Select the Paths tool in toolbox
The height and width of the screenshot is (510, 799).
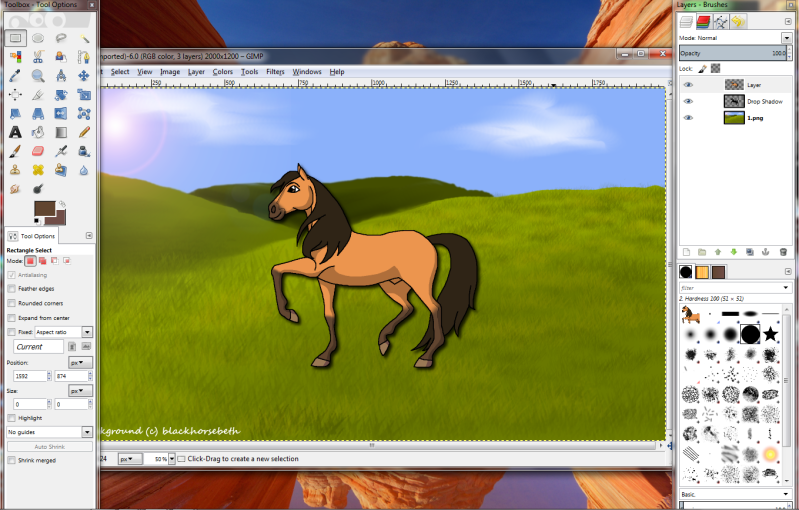coord(84,57)
